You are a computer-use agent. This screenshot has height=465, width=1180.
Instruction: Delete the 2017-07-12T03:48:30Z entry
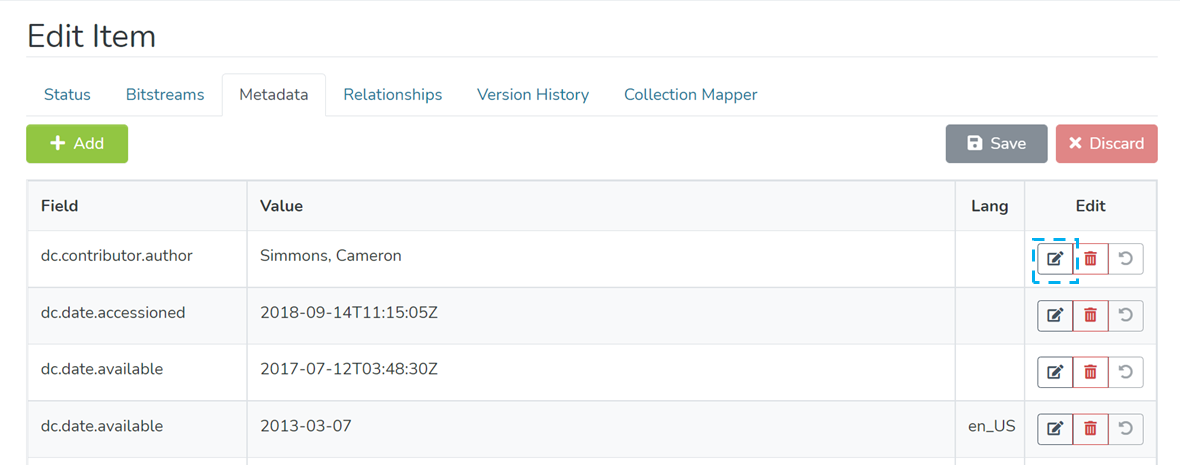(1090, 372)
